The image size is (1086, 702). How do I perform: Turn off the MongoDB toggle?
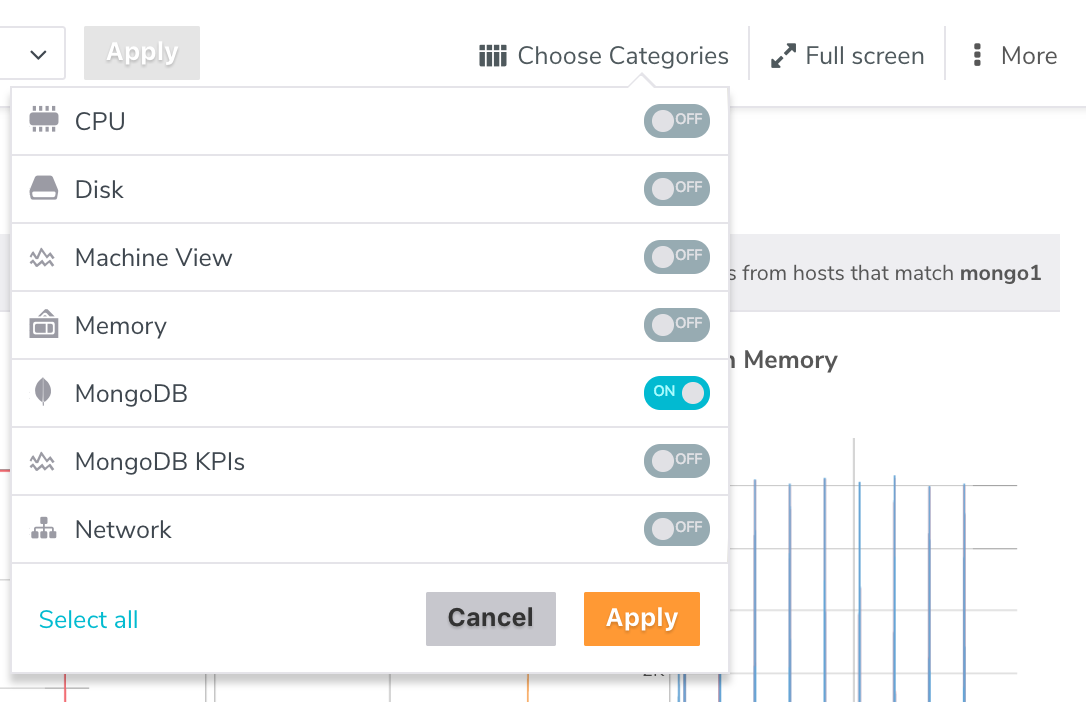(676, 393)
